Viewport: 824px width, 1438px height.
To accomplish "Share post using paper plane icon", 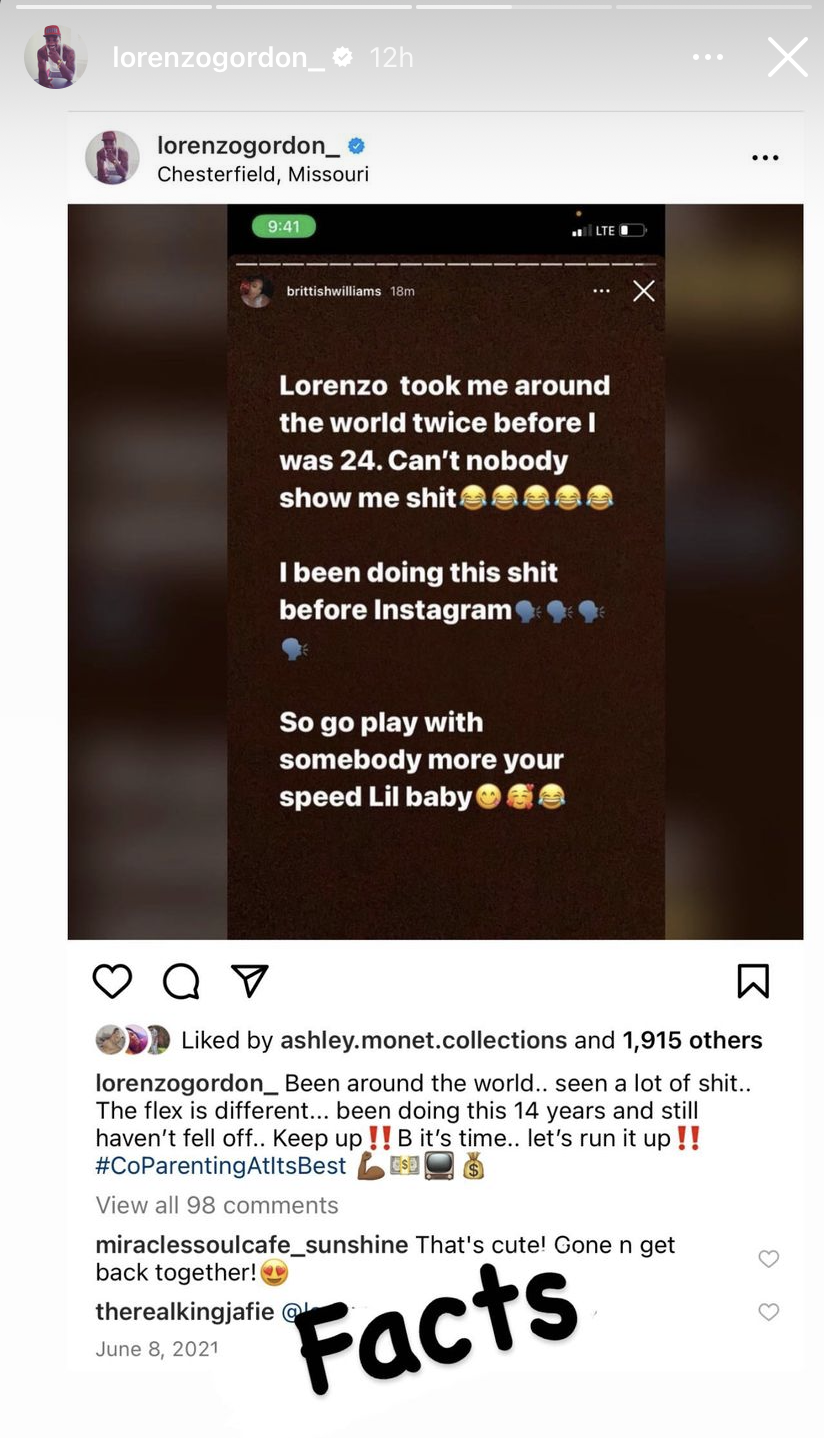I will [249, 981].
